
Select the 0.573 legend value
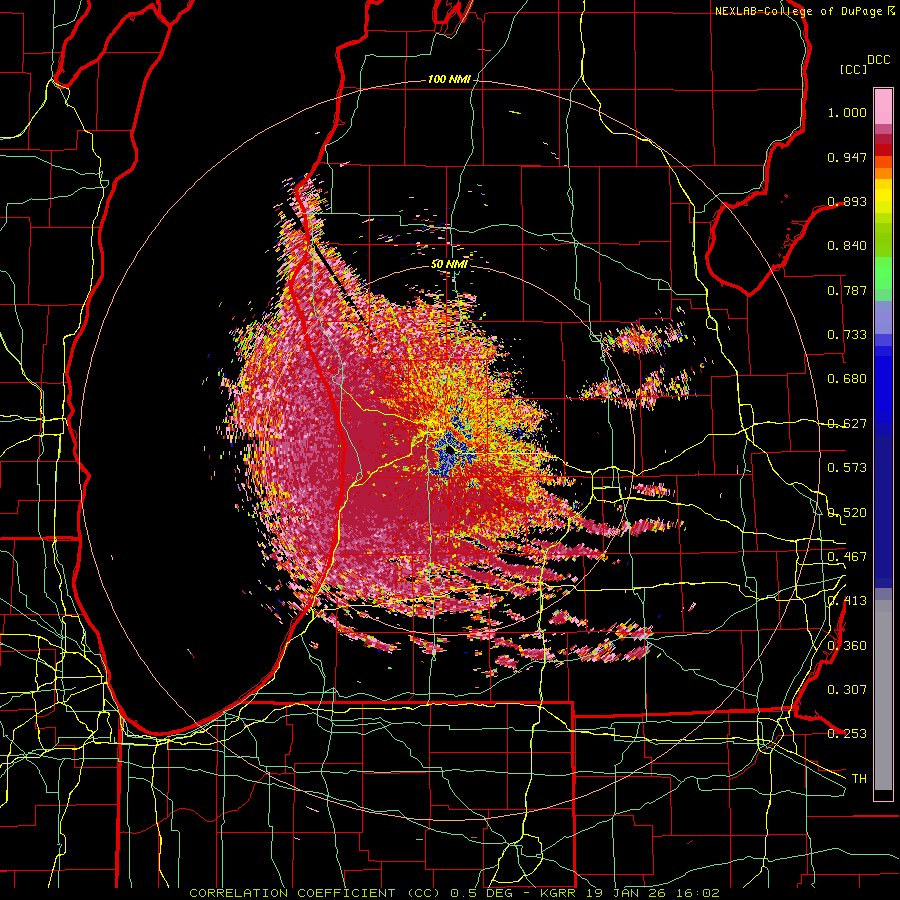coord(847,468)
